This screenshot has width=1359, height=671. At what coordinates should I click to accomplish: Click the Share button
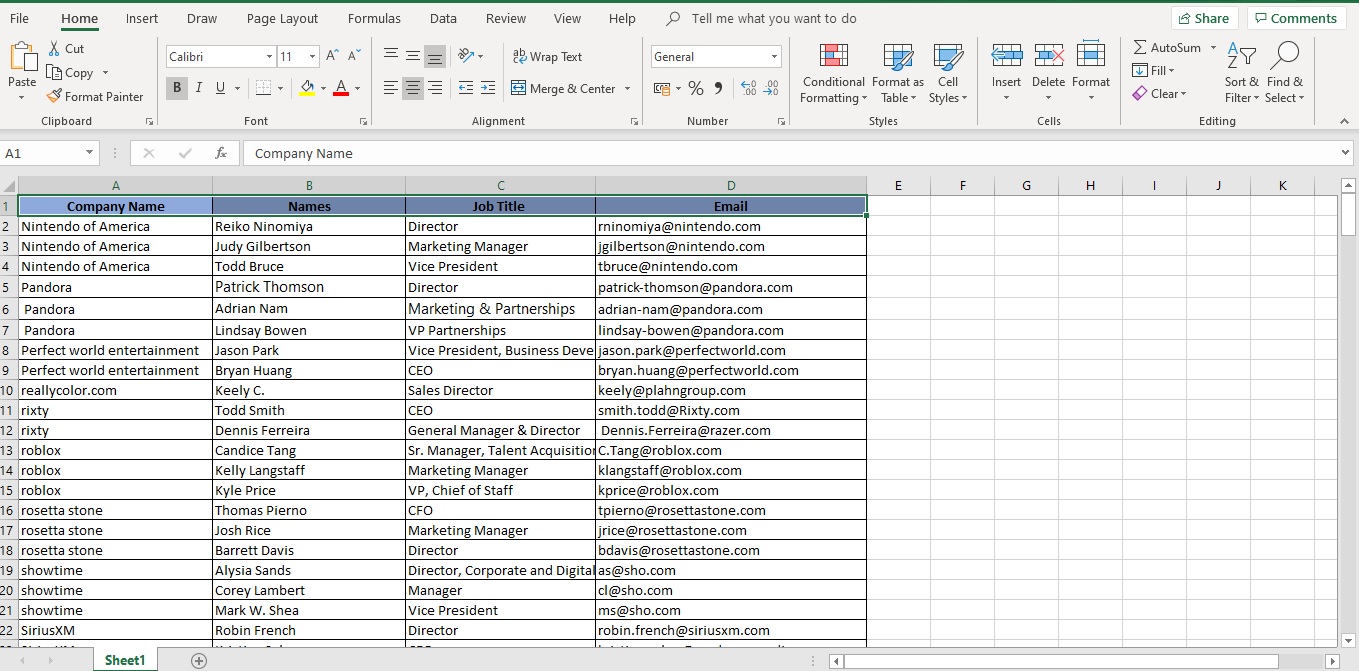1204,17
